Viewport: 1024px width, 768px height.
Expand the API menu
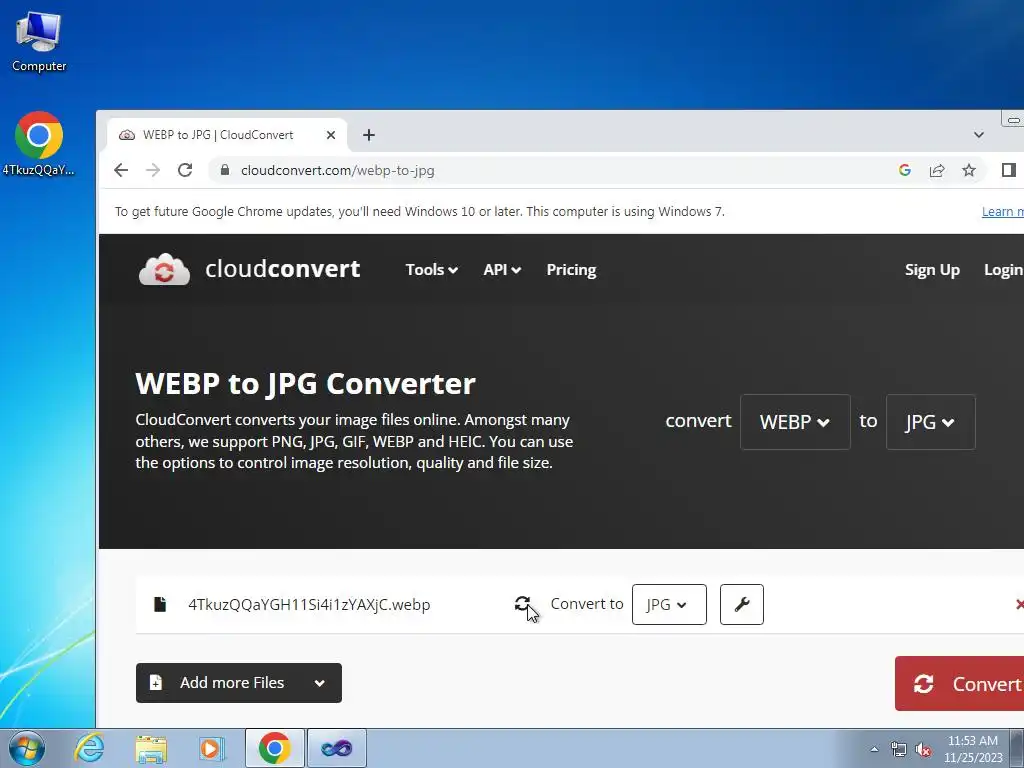click(502, 270)
